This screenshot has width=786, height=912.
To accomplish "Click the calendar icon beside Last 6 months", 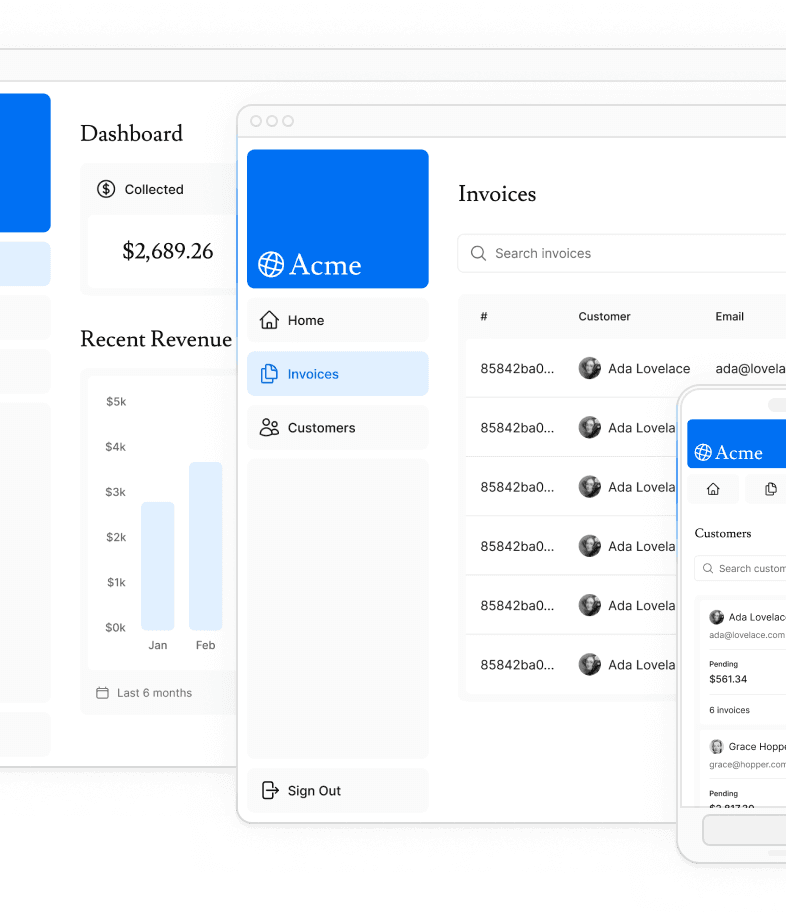I will [x=102, y=693].
